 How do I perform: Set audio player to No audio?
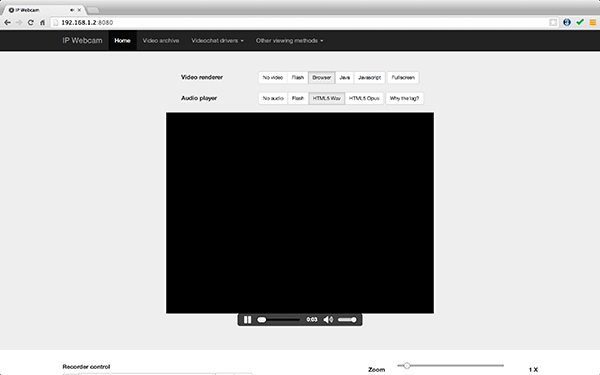tap(273, 98)
